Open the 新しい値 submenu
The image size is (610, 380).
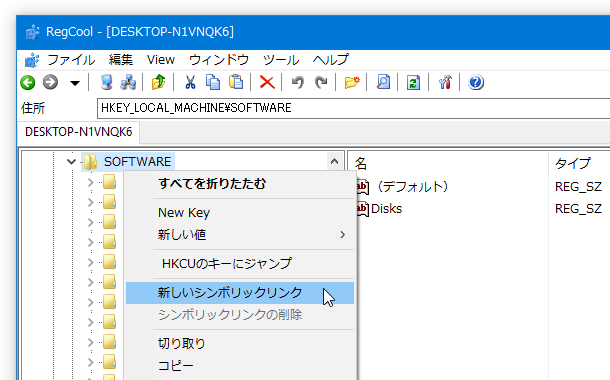coord(240,235)
